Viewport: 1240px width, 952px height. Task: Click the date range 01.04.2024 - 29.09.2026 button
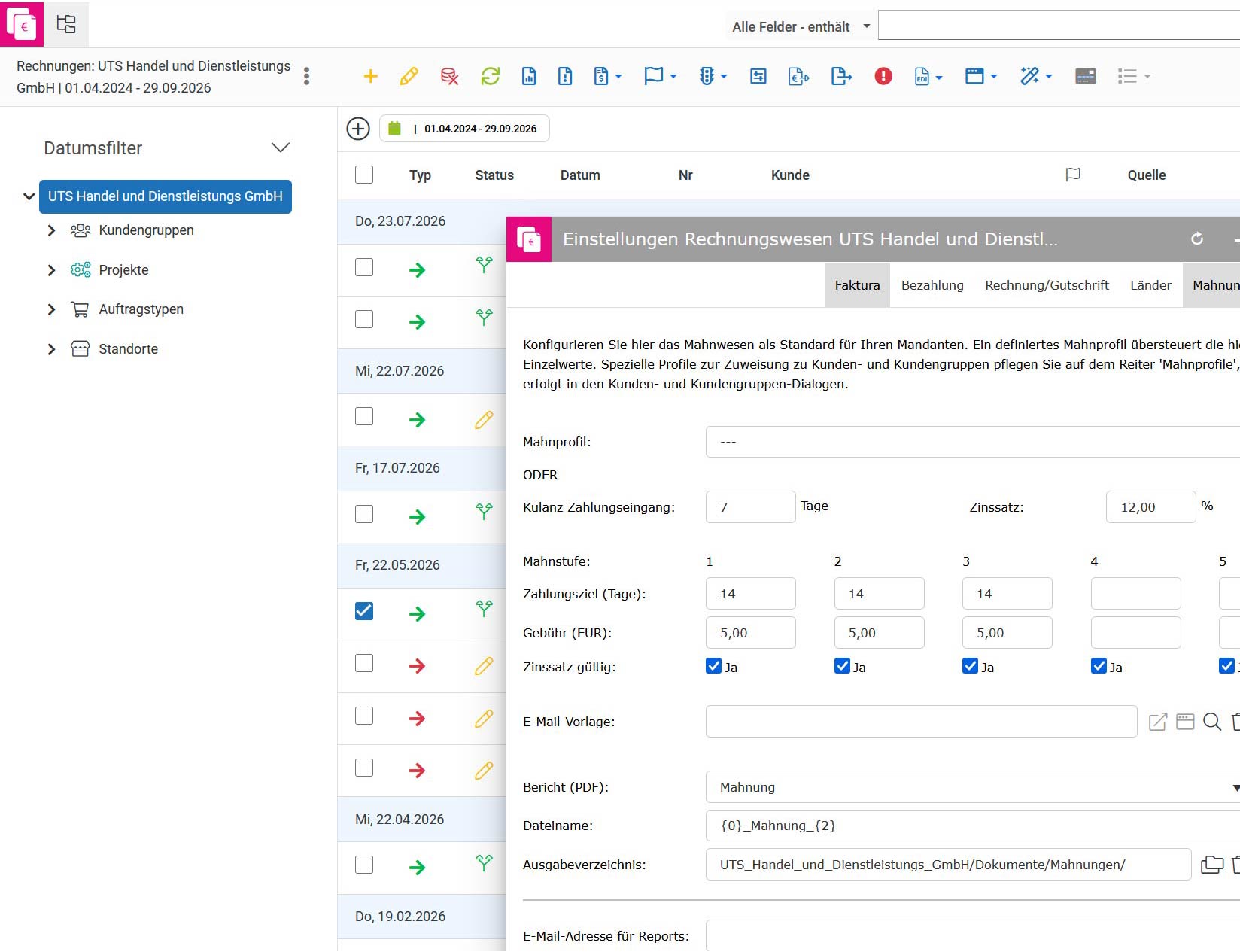tap(464, 129)
